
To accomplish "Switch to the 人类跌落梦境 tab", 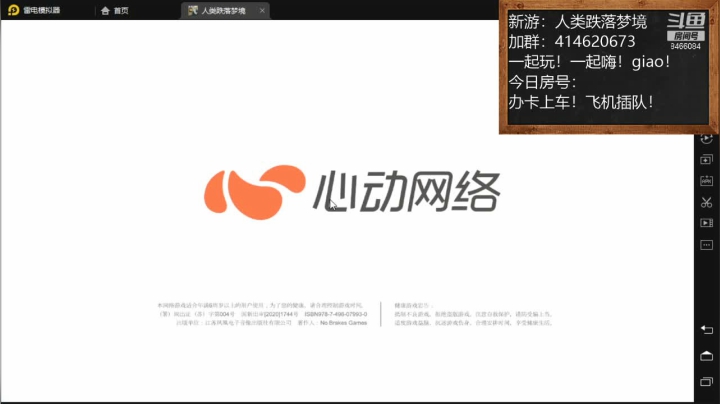I will pyautogui.click(x=223, y=11).
